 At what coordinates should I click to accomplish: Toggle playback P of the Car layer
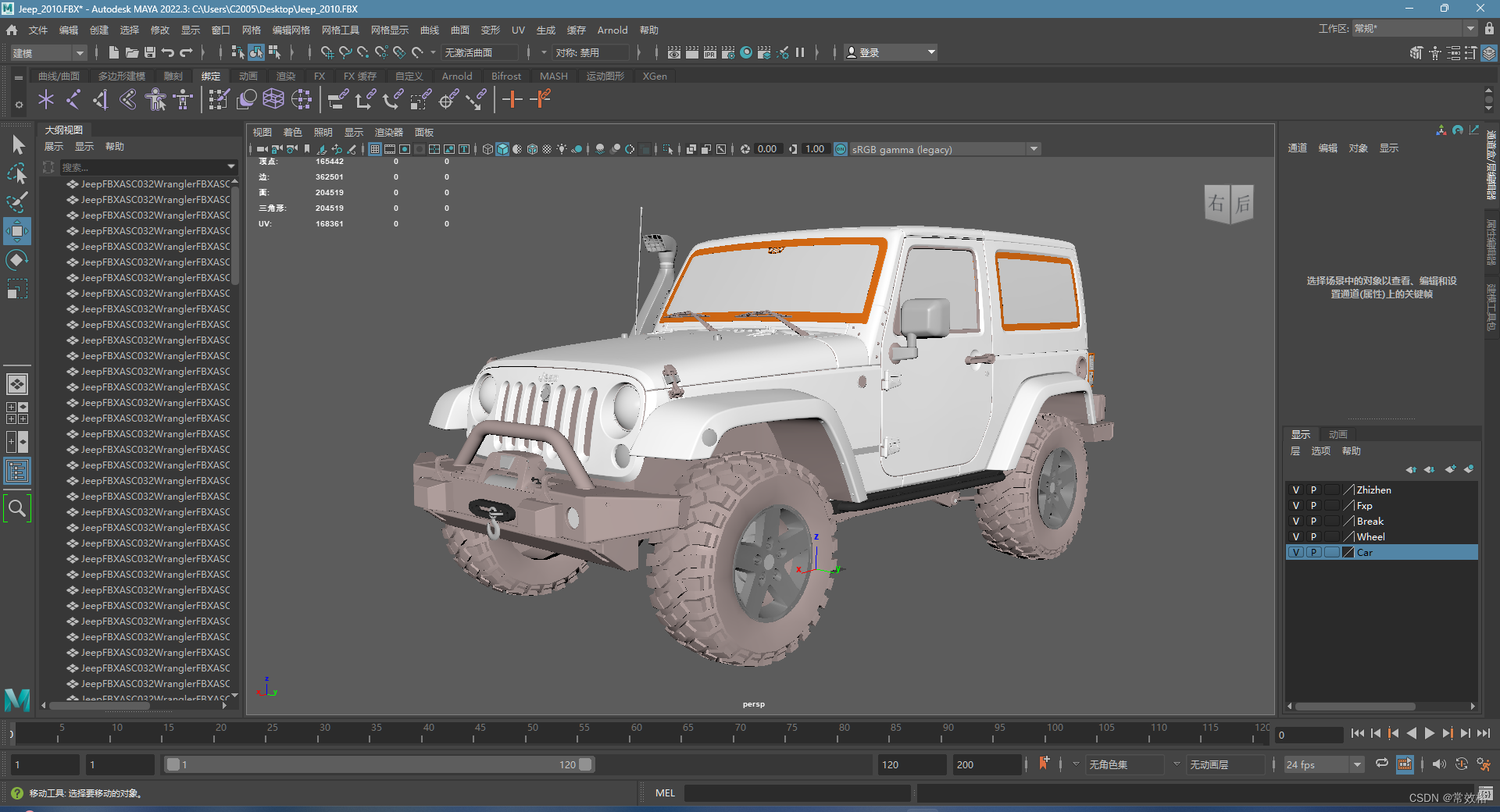point(1313,553)
